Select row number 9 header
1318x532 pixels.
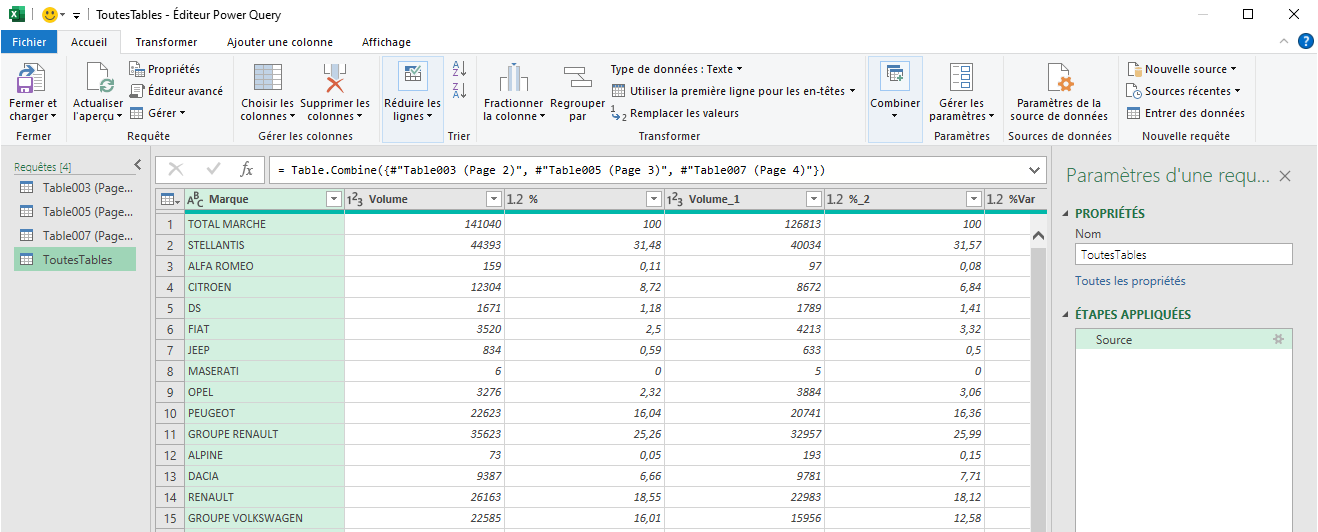pos(170,392)
